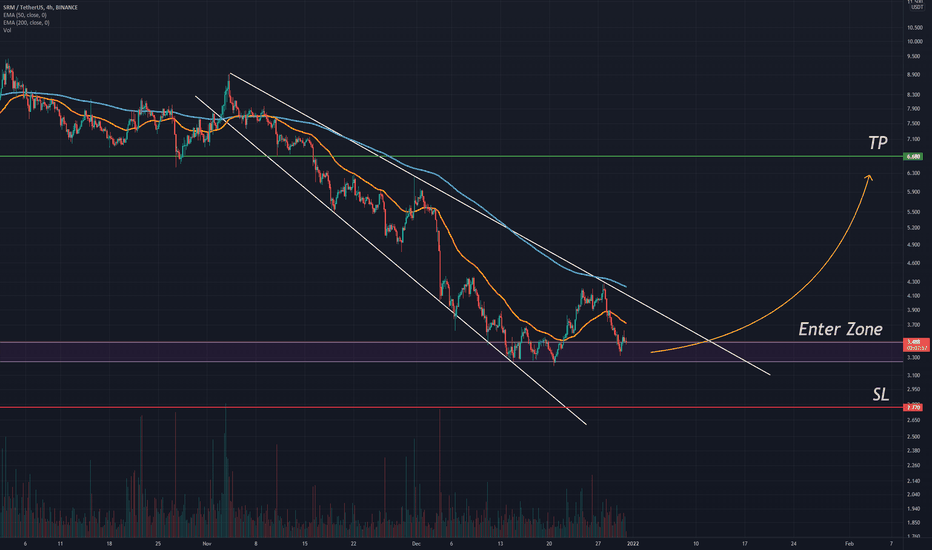The width and height of the screenshot is (932, 550).
Task: Select the TP text annotation
Action: [x=877, y=143]
